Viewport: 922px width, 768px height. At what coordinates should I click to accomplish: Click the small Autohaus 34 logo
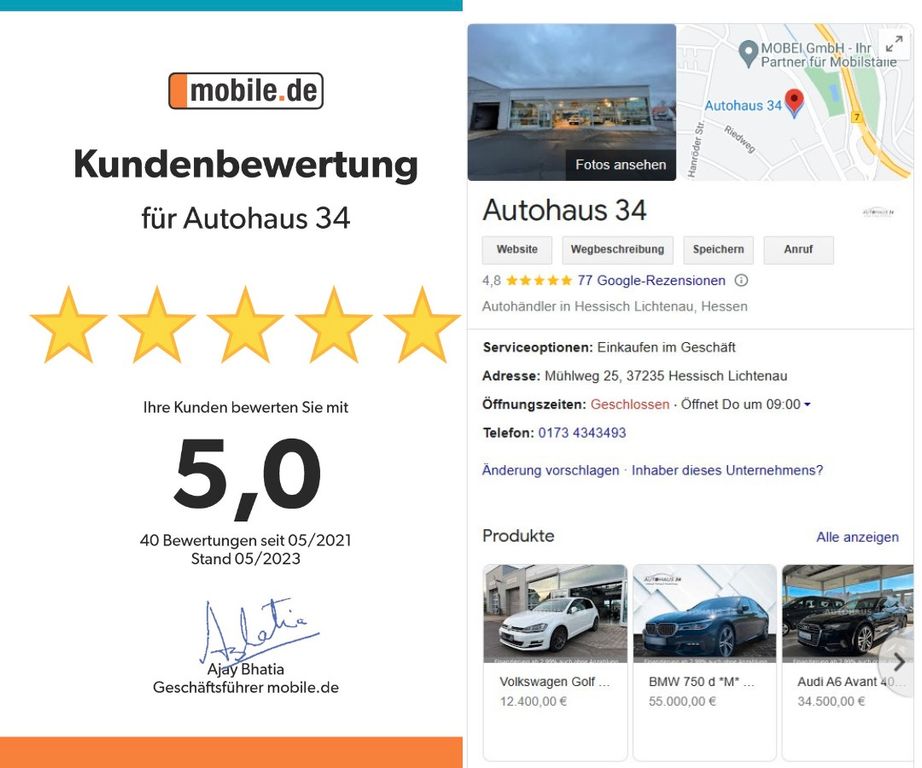point(878,212)
